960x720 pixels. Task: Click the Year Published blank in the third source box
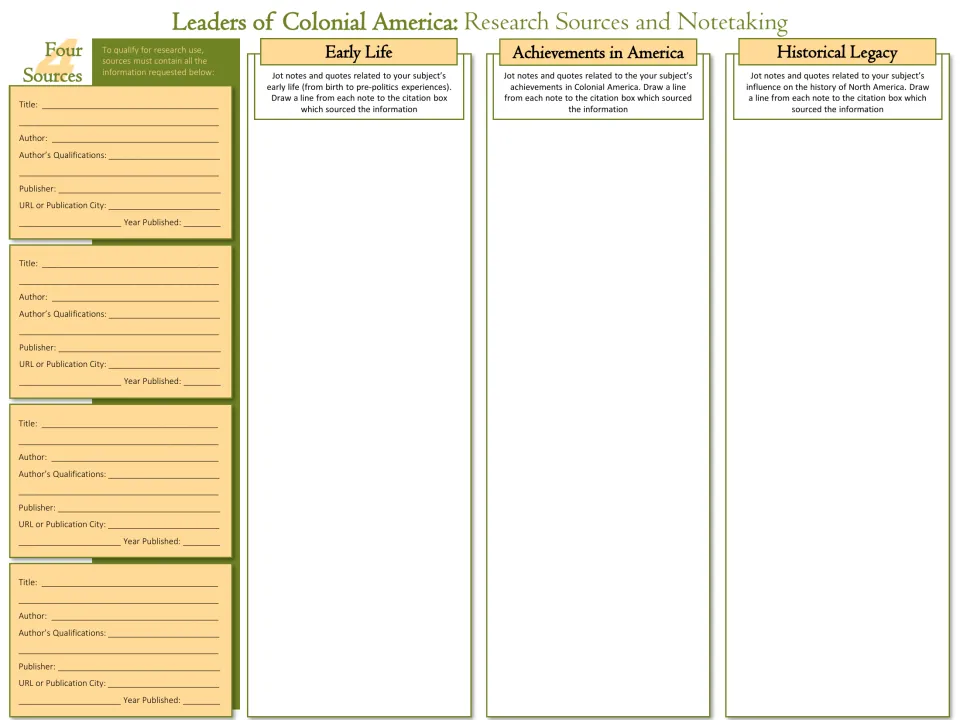(201, 542)
